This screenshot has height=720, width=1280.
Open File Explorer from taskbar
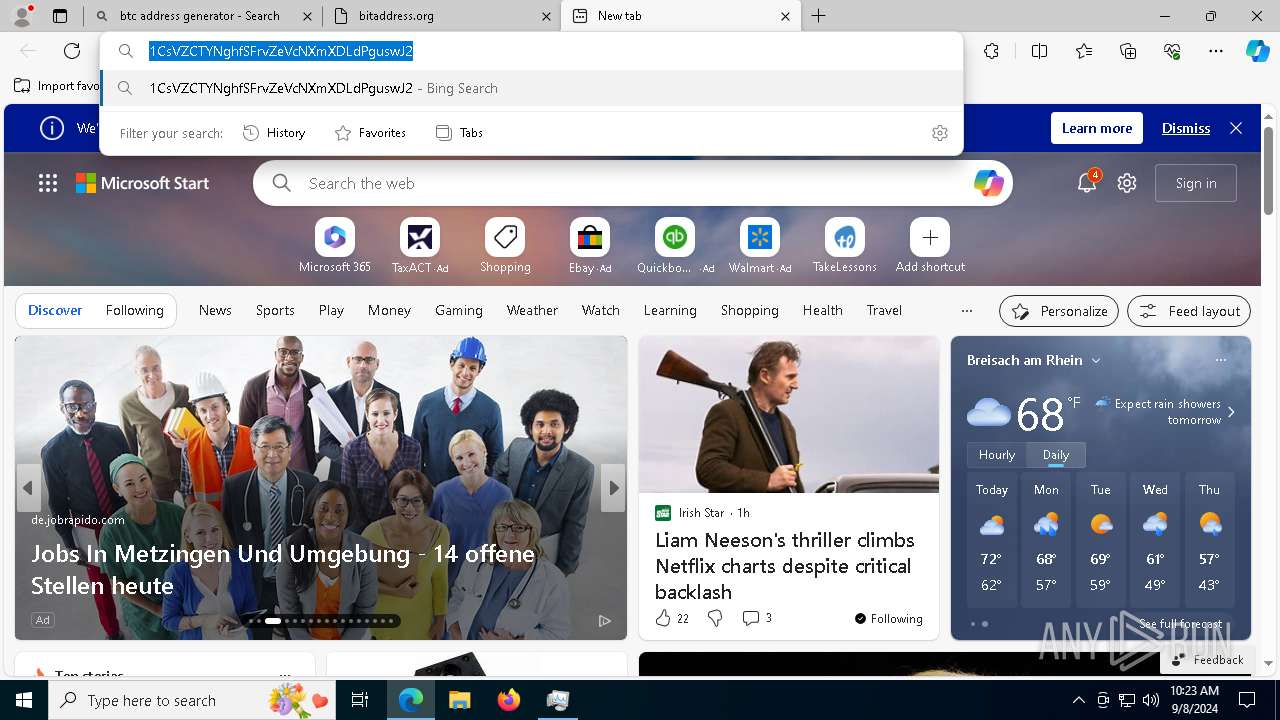tap(459, 700)
